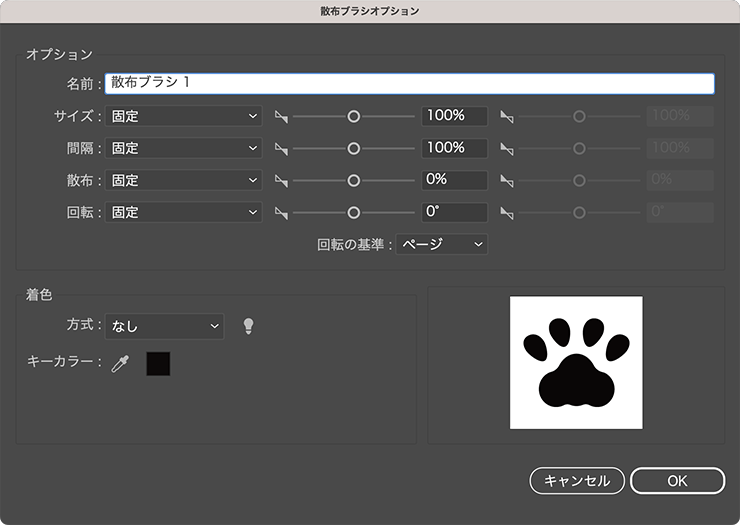
Task: Expand the 回転の基準 ページ dropdown
Action: tap(441, 243)
